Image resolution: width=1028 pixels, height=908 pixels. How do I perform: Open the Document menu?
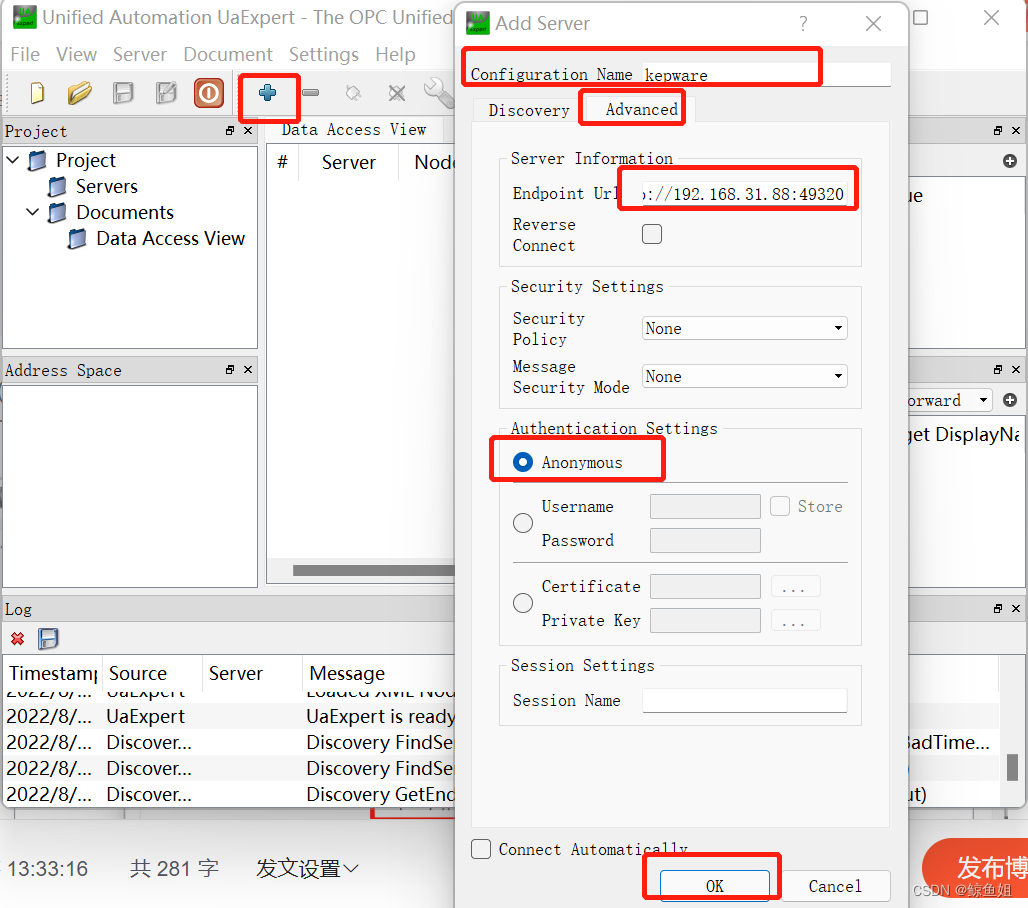[227, 54]
